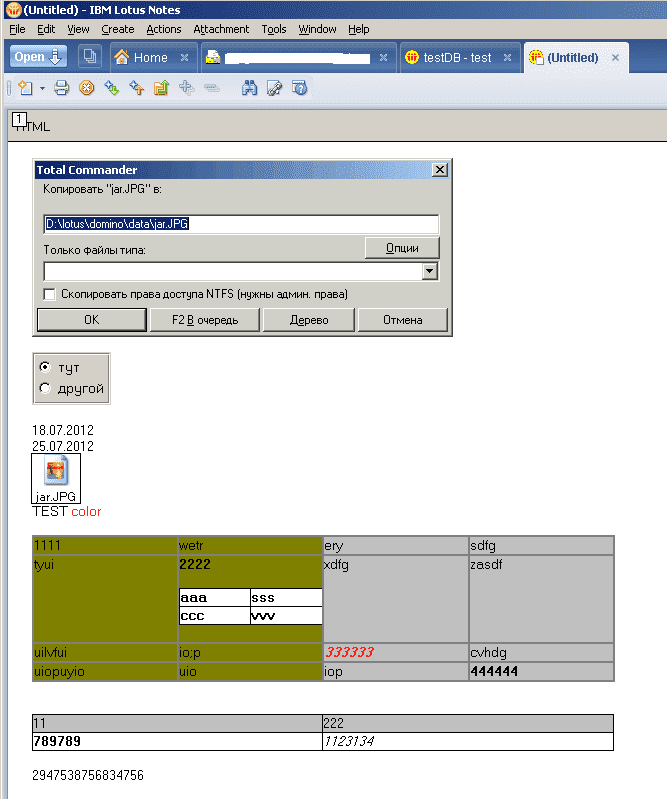Viewport: 667px width, 799px height.
Task: Click the destination path input field
Action: coord(241,224)
